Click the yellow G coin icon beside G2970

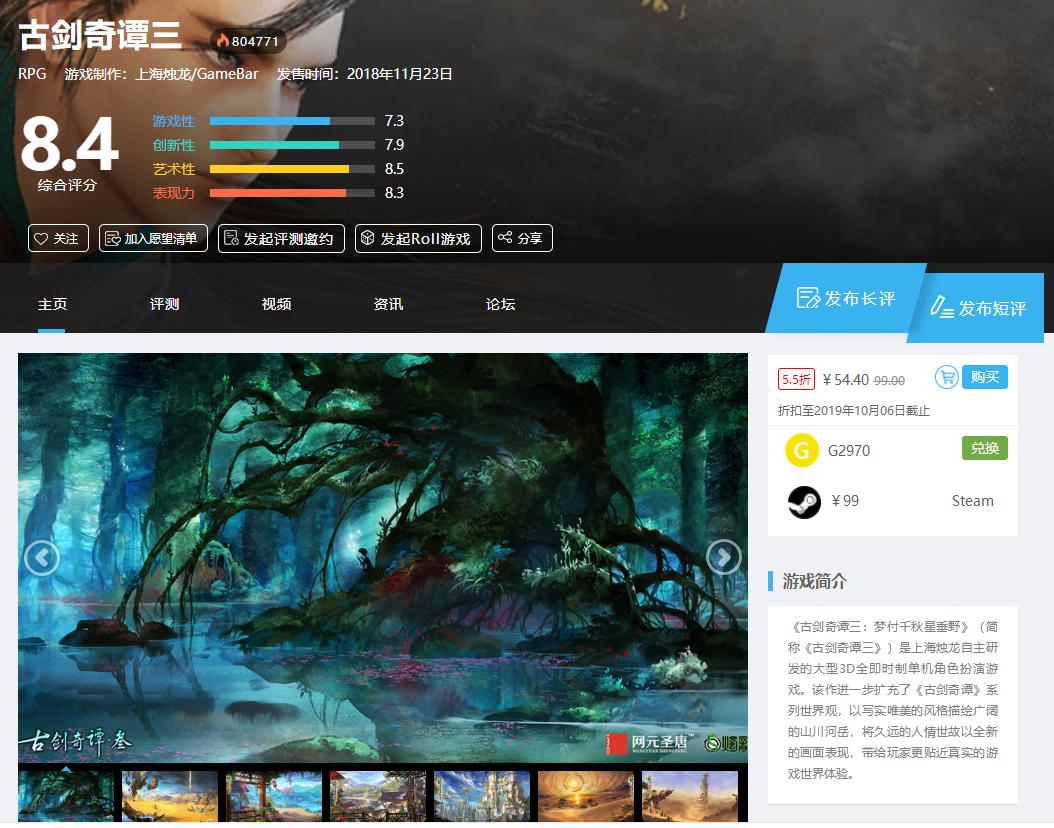click(x=800, y=450)
